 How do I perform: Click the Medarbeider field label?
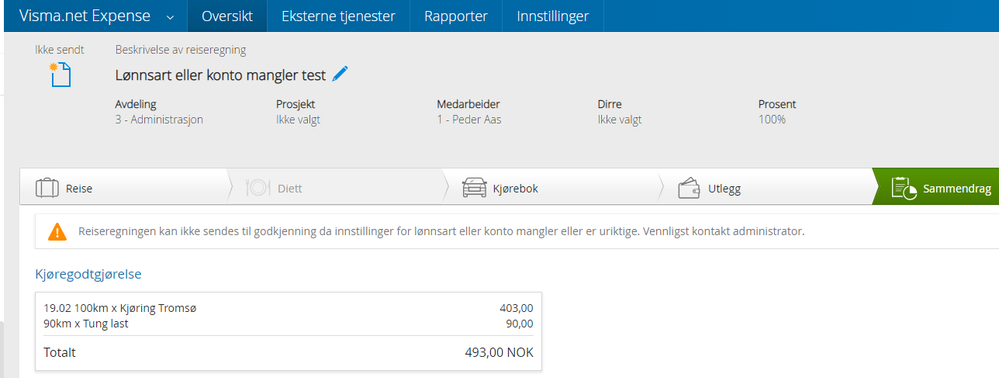pos(468,104)
